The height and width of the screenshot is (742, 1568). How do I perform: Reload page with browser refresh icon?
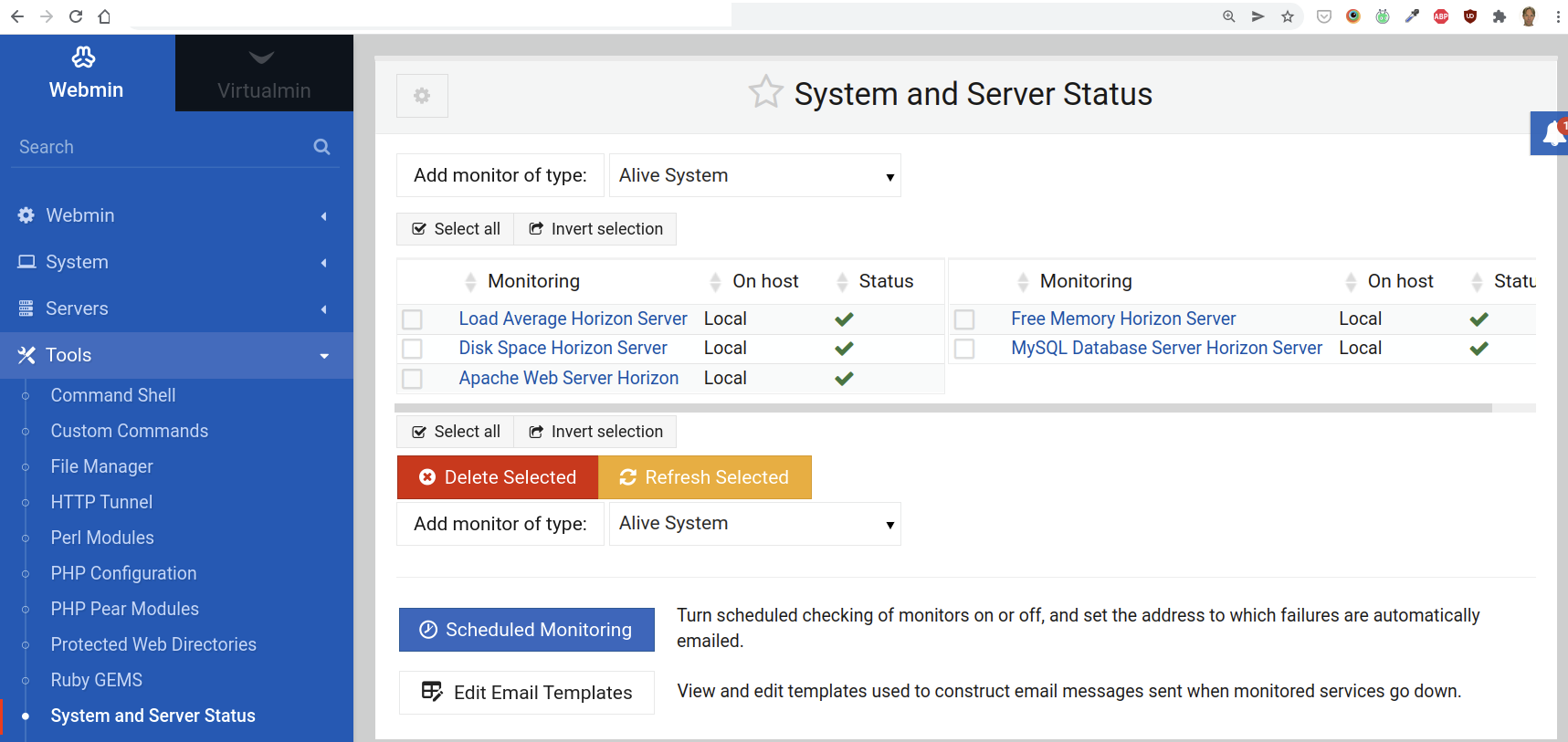coord(76,16)
